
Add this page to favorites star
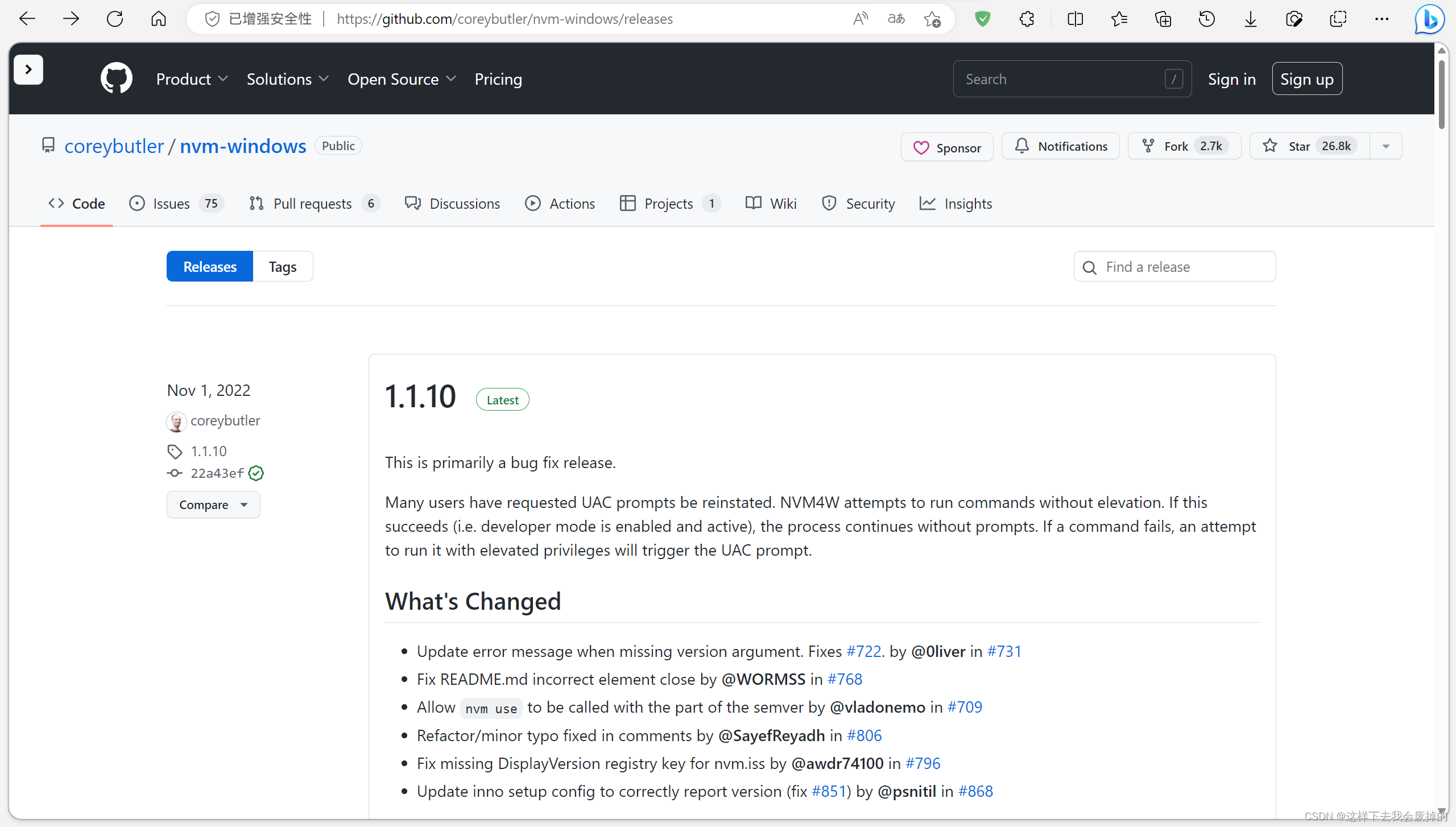point(932,19)
